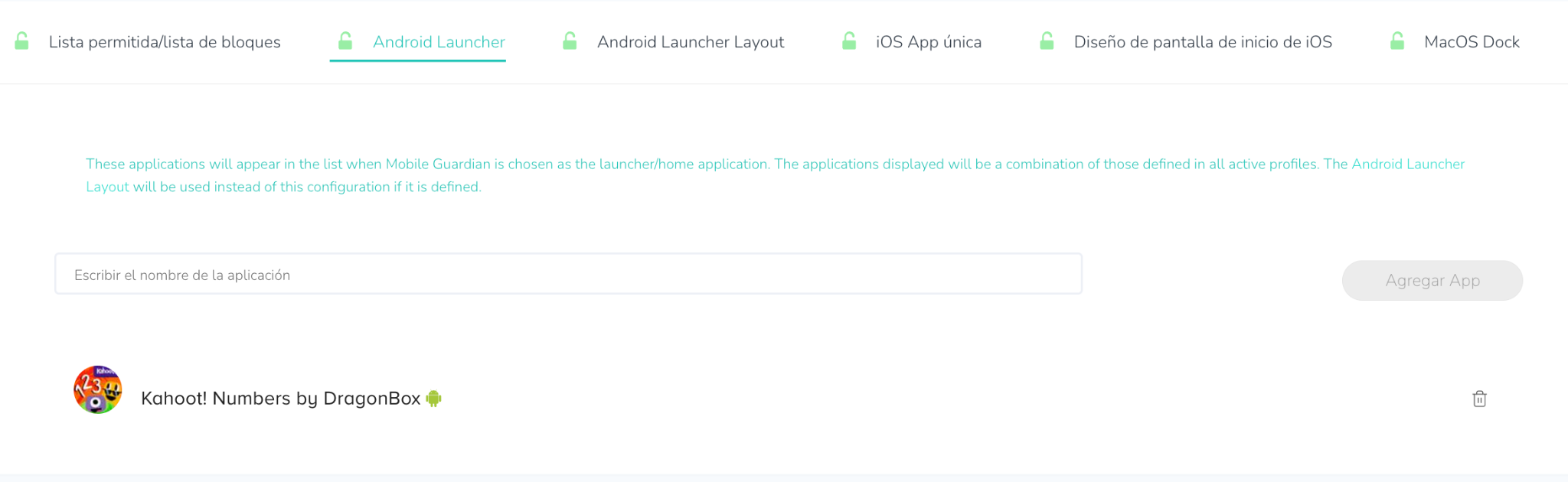Click the words Mobile Guardian in the description
Screen dimensions: 1568x482
pyautogui.click(x=437, y=164)
